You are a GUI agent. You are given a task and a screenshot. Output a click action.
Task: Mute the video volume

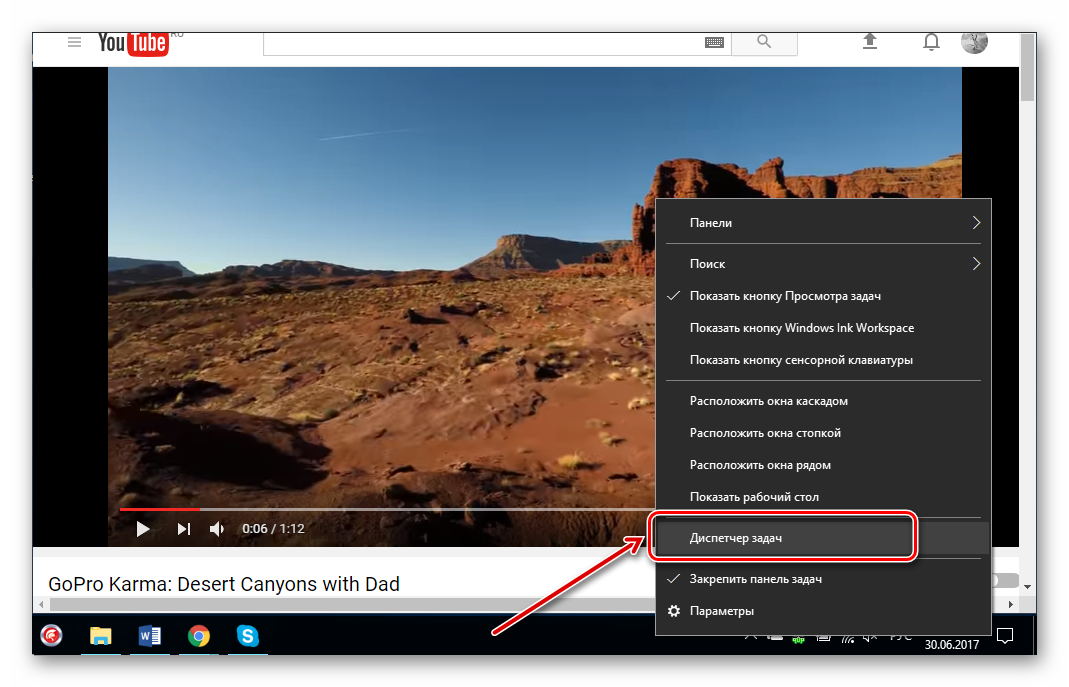(x=217, y=529)
